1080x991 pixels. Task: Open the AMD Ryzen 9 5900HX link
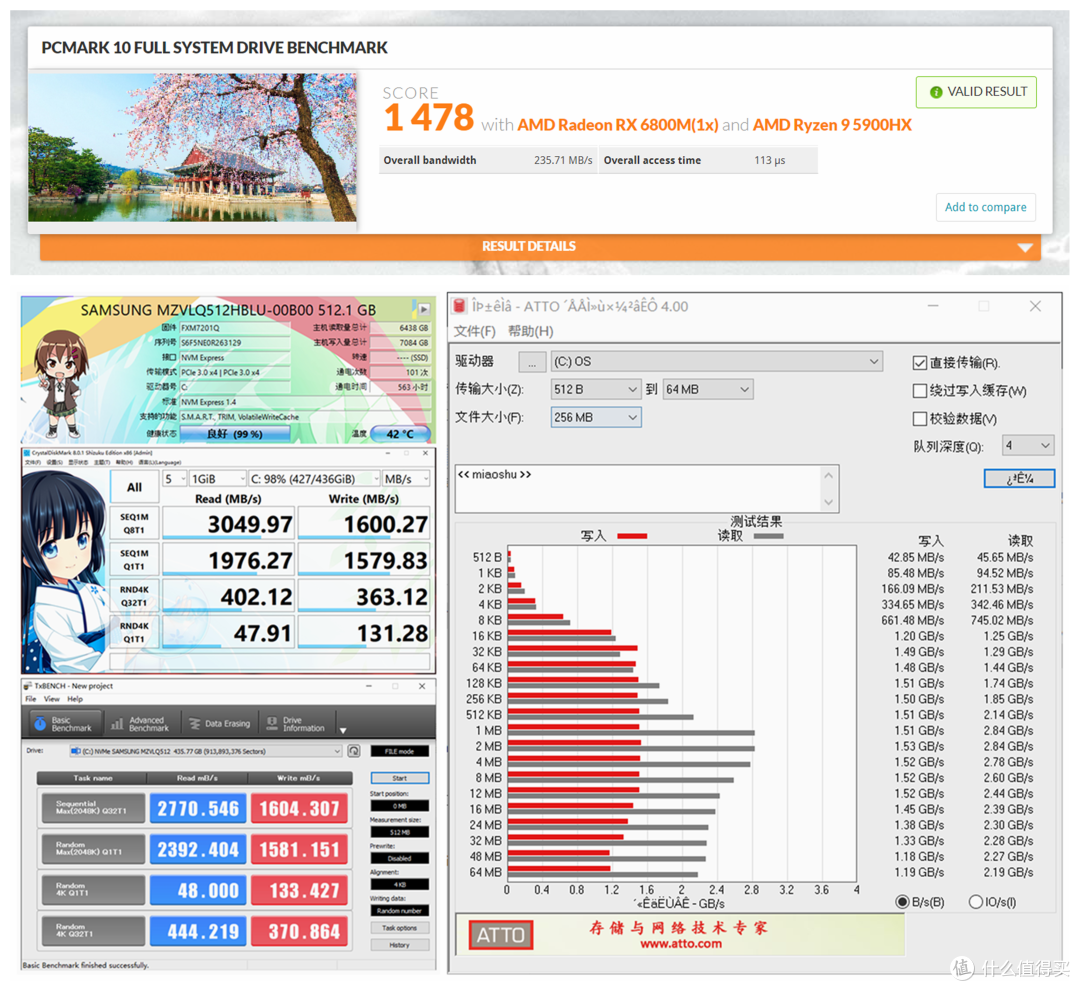point(832,125)
